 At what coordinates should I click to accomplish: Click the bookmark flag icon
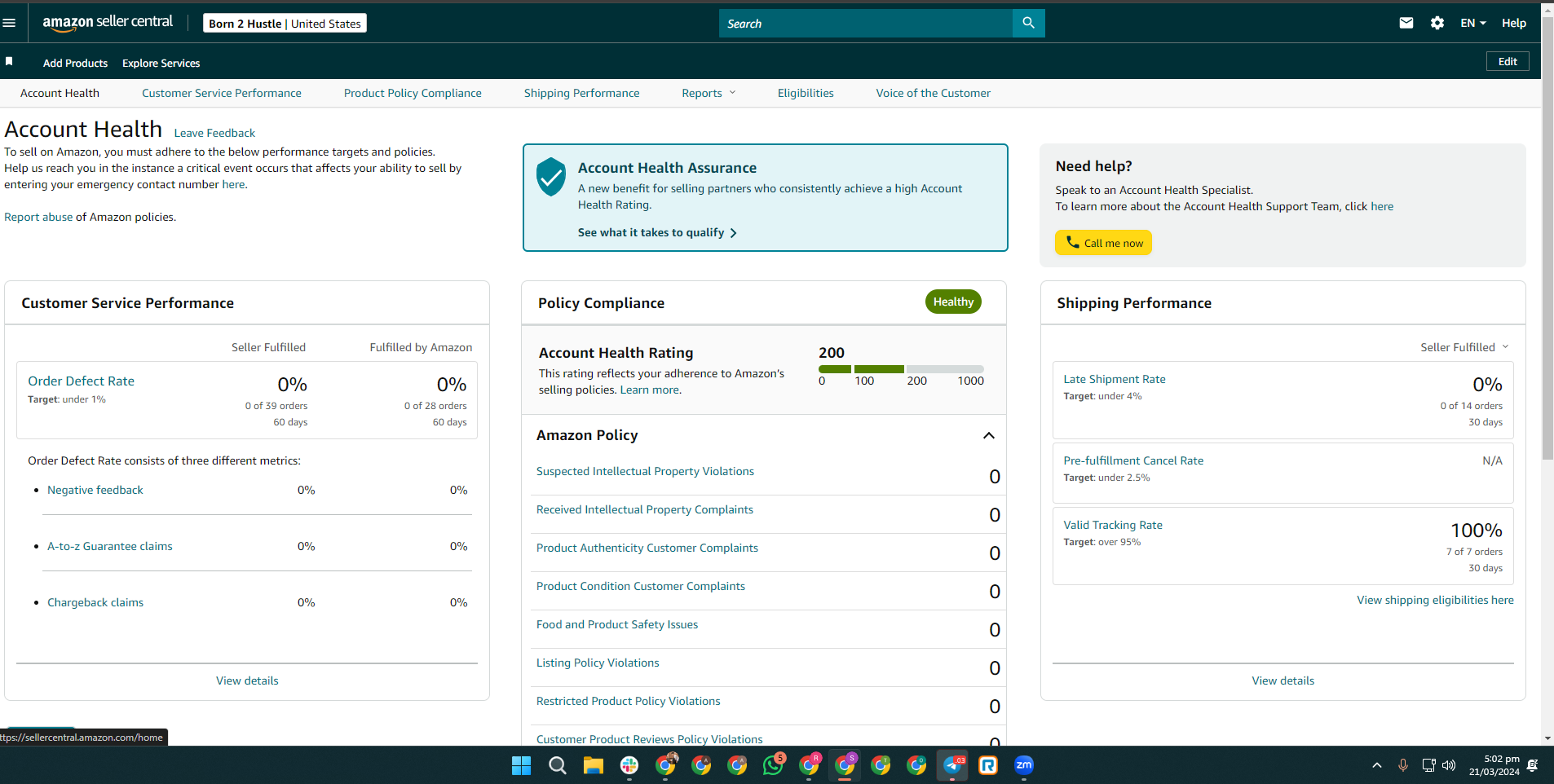(9, 61)
